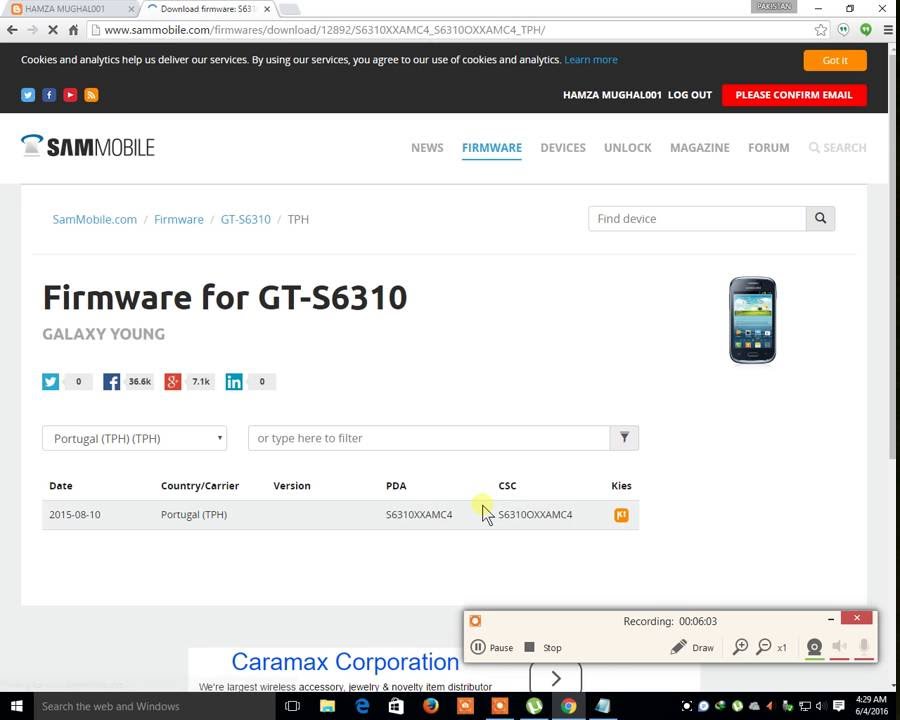The height and width of the screenshot is (720, 900).
Task: Open Caramax Corporation ad link
Action: 345,661
